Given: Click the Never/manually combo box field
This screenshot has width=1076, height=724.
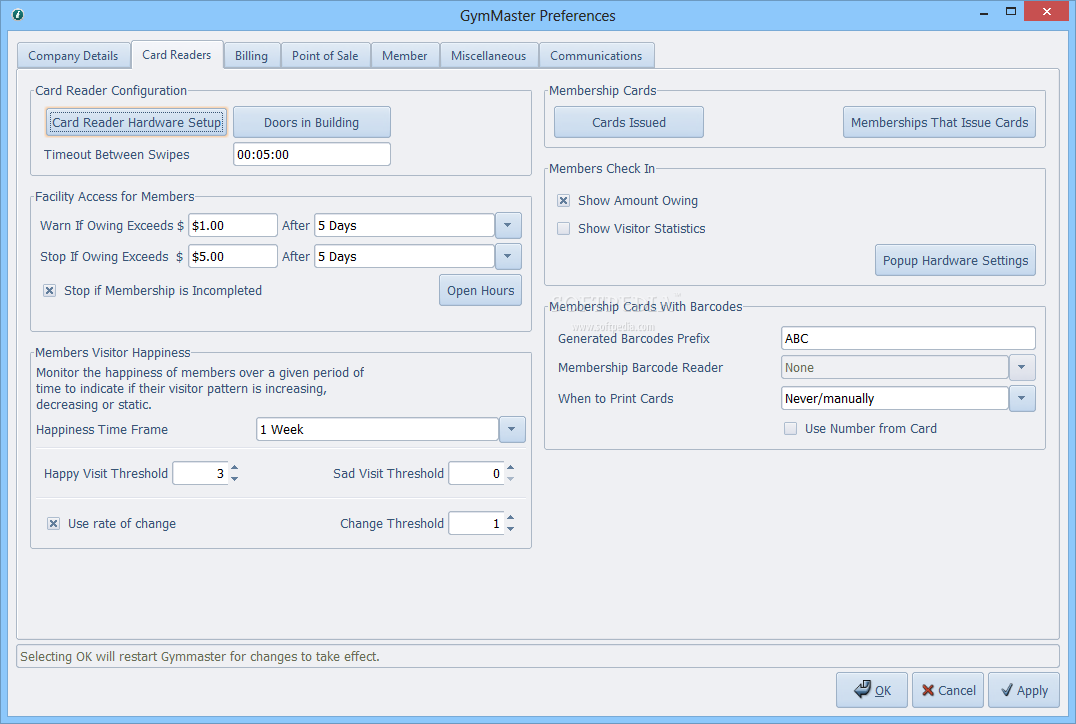Looking at the screenshot, I should tap(895, 399).
